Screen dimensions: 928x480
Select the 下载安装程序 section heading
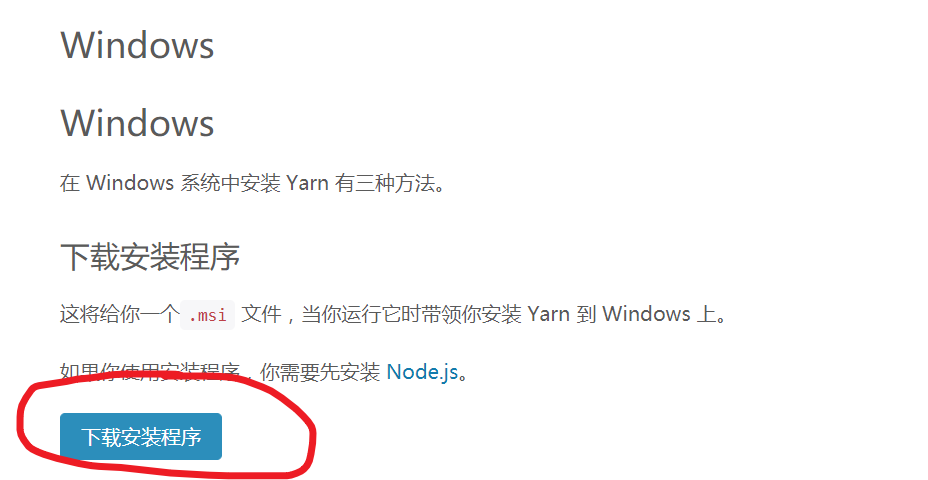(150, 257)
